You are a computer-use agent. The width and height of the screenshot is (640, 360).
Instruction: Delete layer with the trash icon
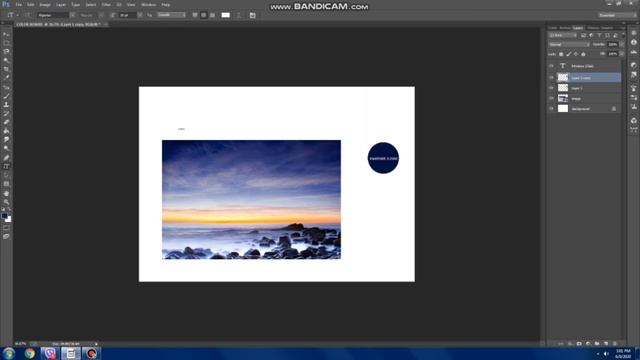(615, 344)
